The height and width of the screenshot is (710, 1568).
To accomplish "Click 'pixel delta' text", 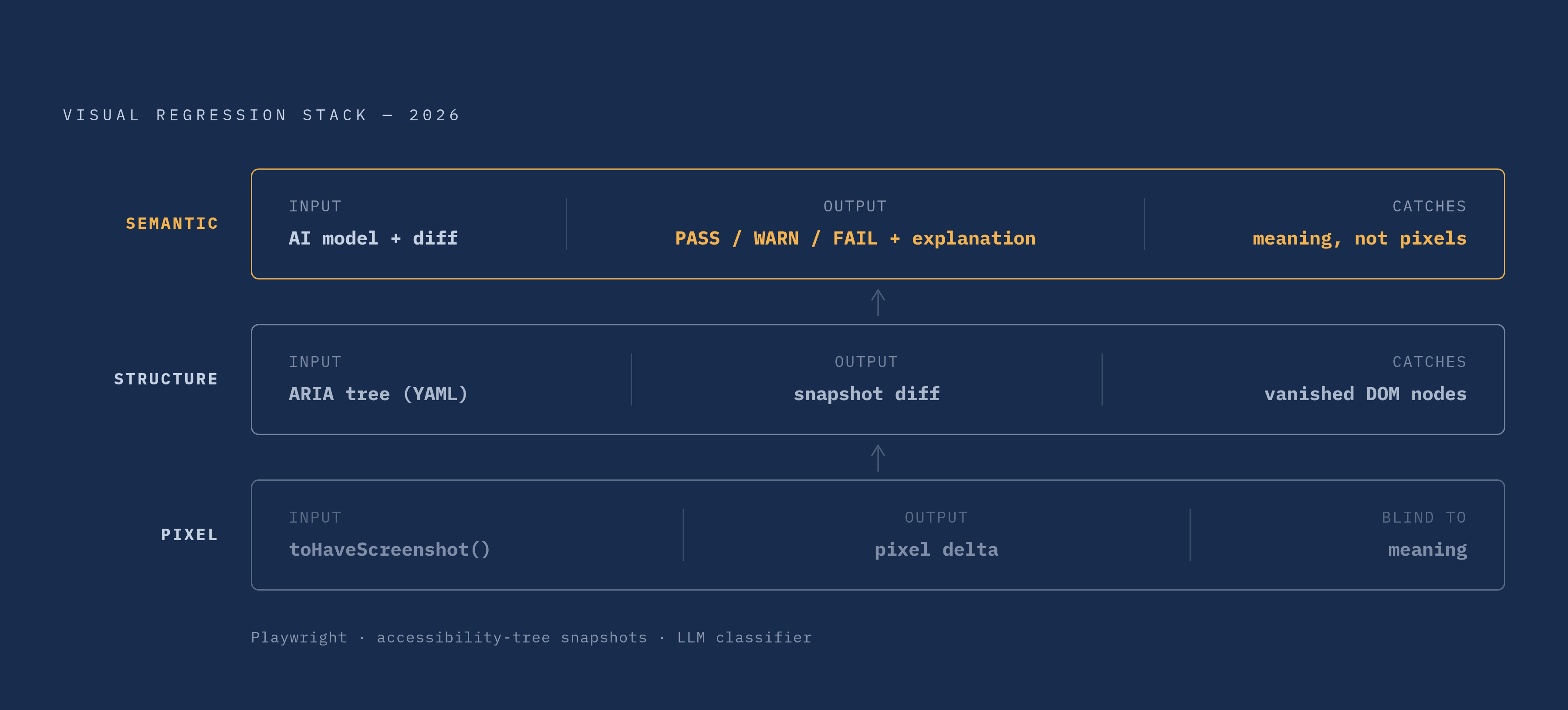I will point(936,550).
